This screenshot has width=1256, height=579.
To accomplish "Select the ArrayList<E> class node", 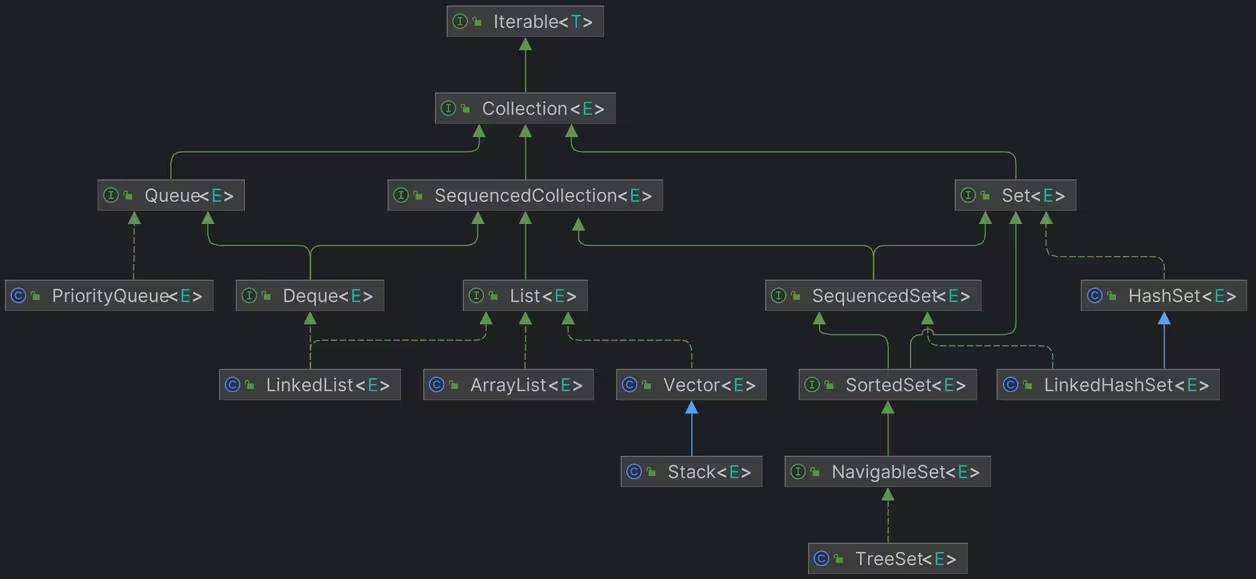I will click(508, 385).
